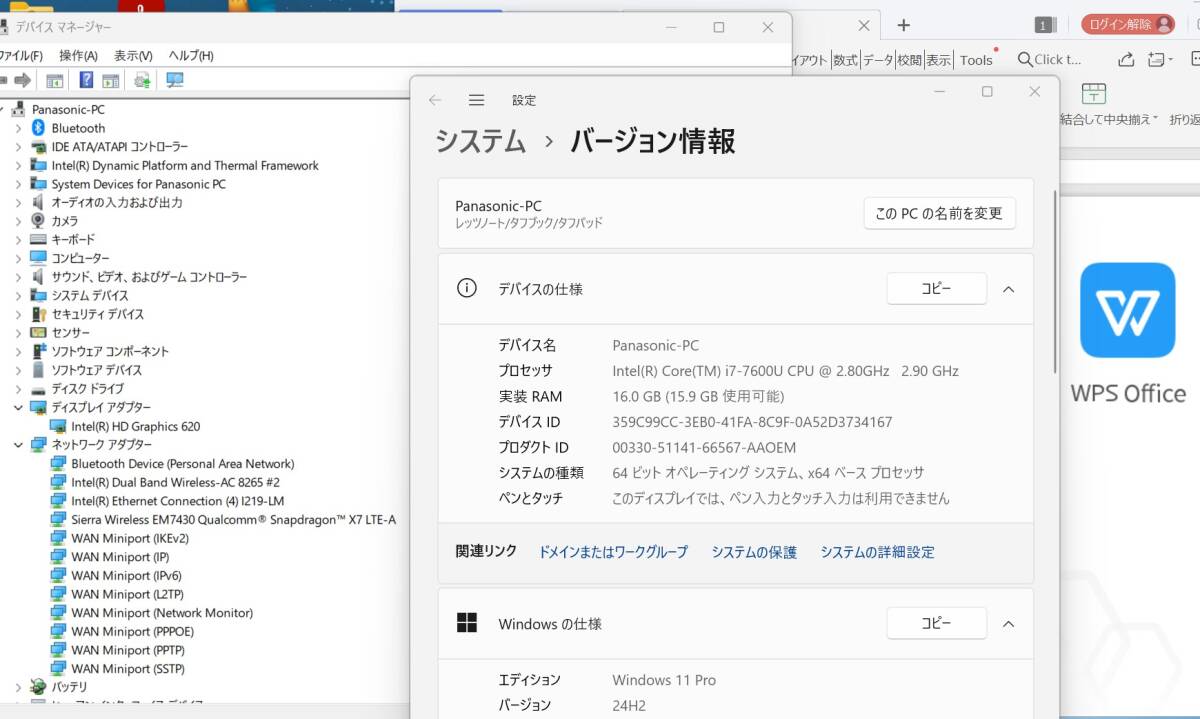Click the カメラ device icon in tree

(x=39, y=221)
